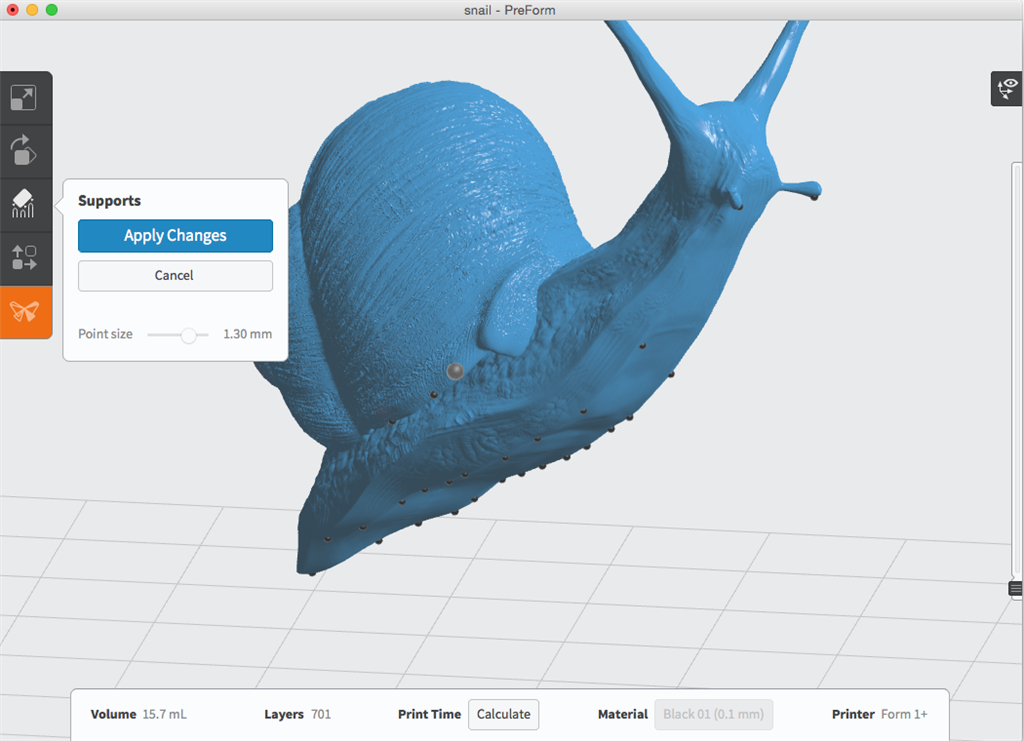Open the Size scaling tool
1024x741 pixels.
coord(24,97)
